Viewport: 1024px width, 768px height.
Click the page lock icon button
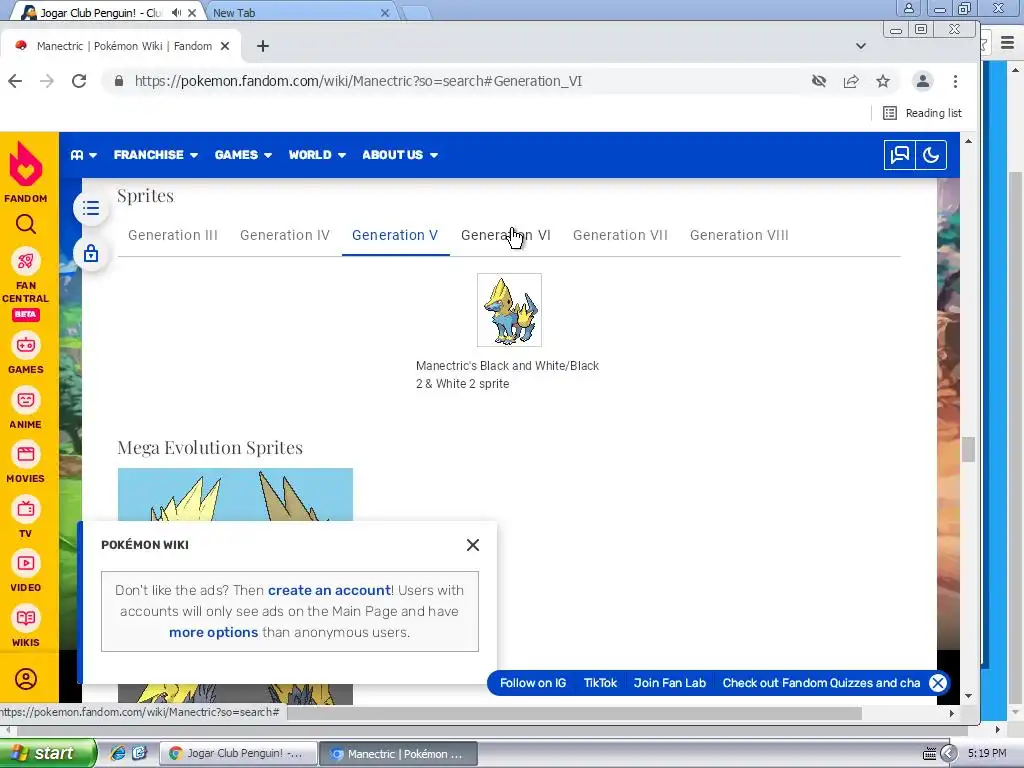(x=91, y=253)
